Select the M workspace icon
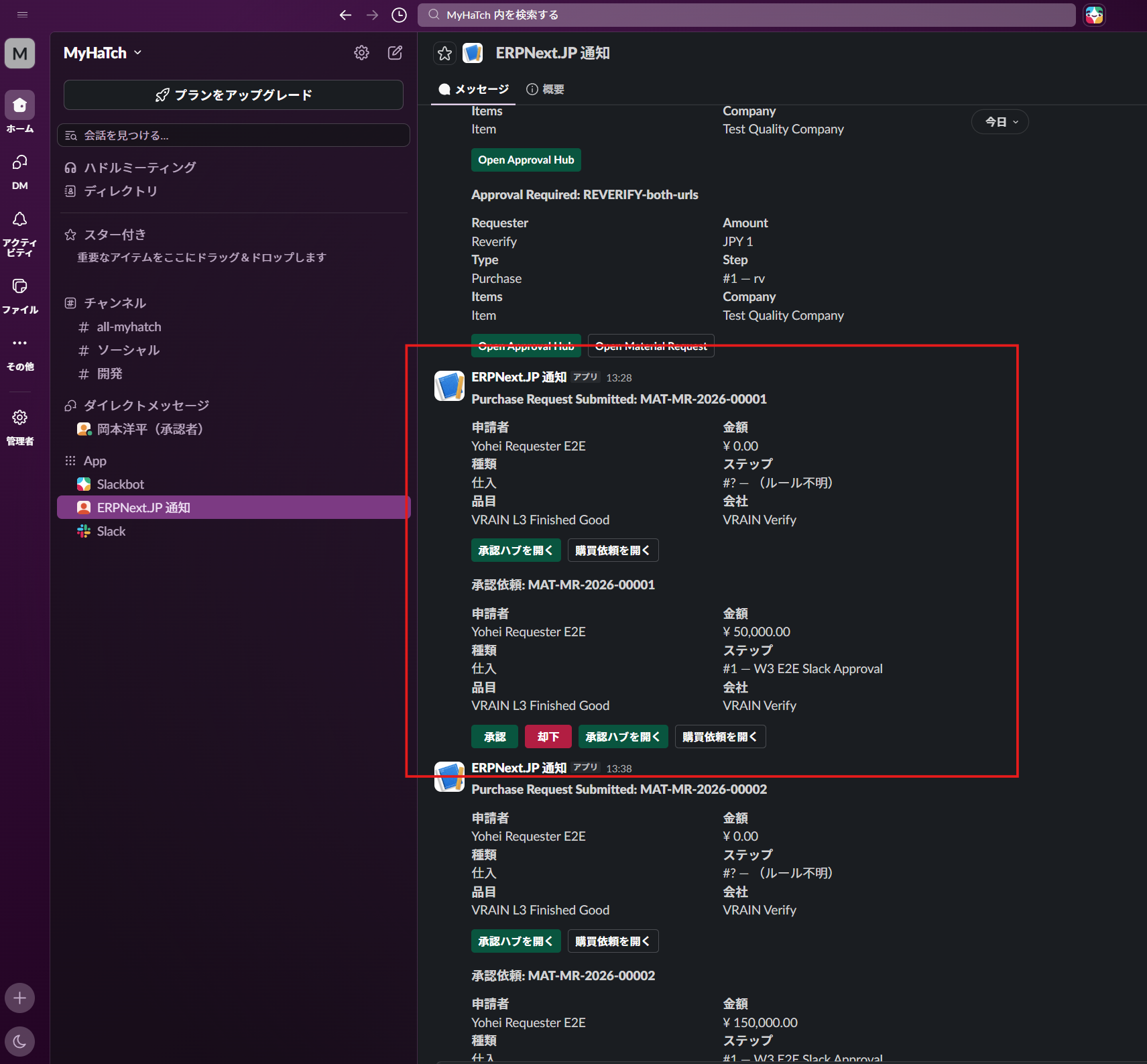The width and height of the screenshot is (1147, 1064). [20, 54]
